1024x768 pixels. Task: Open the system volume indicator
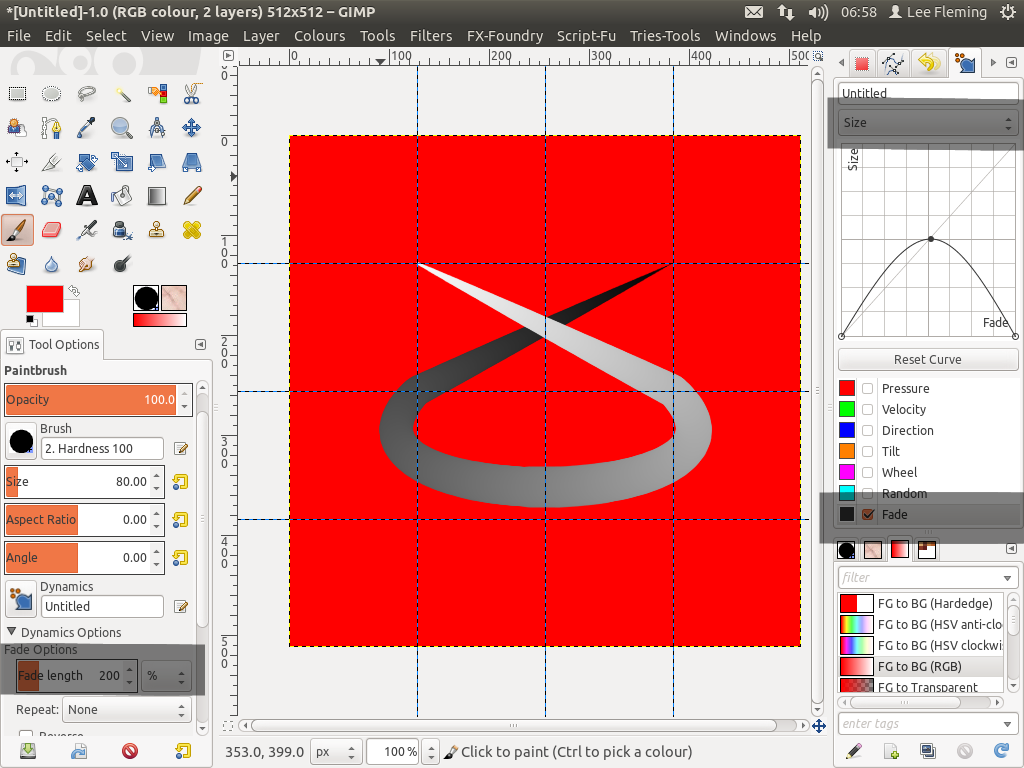point(818,12)
